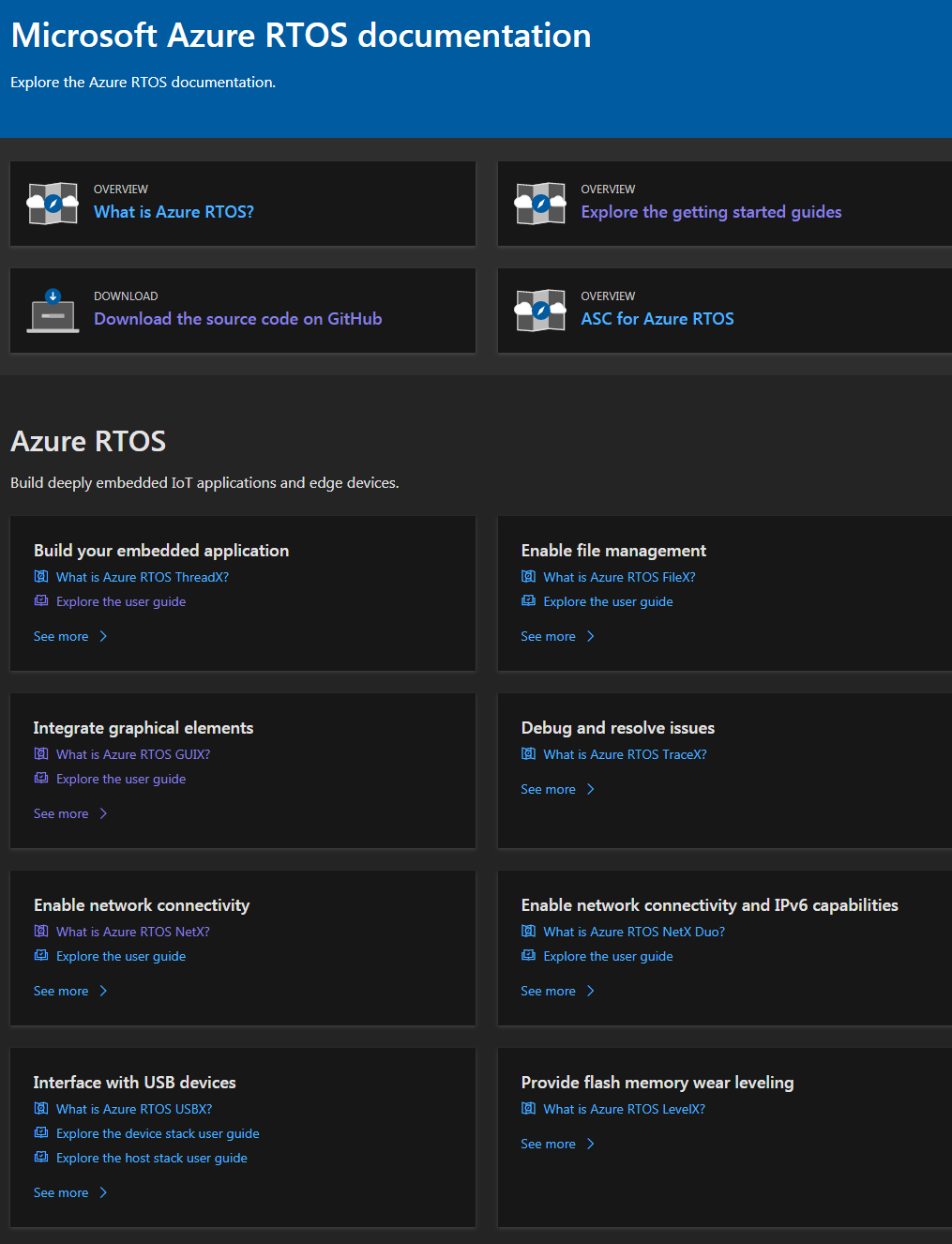This screenshot has width=952, height=1244.
Task: Click the overview icon next to LevelX link
Action: (x=529, y=1108)
